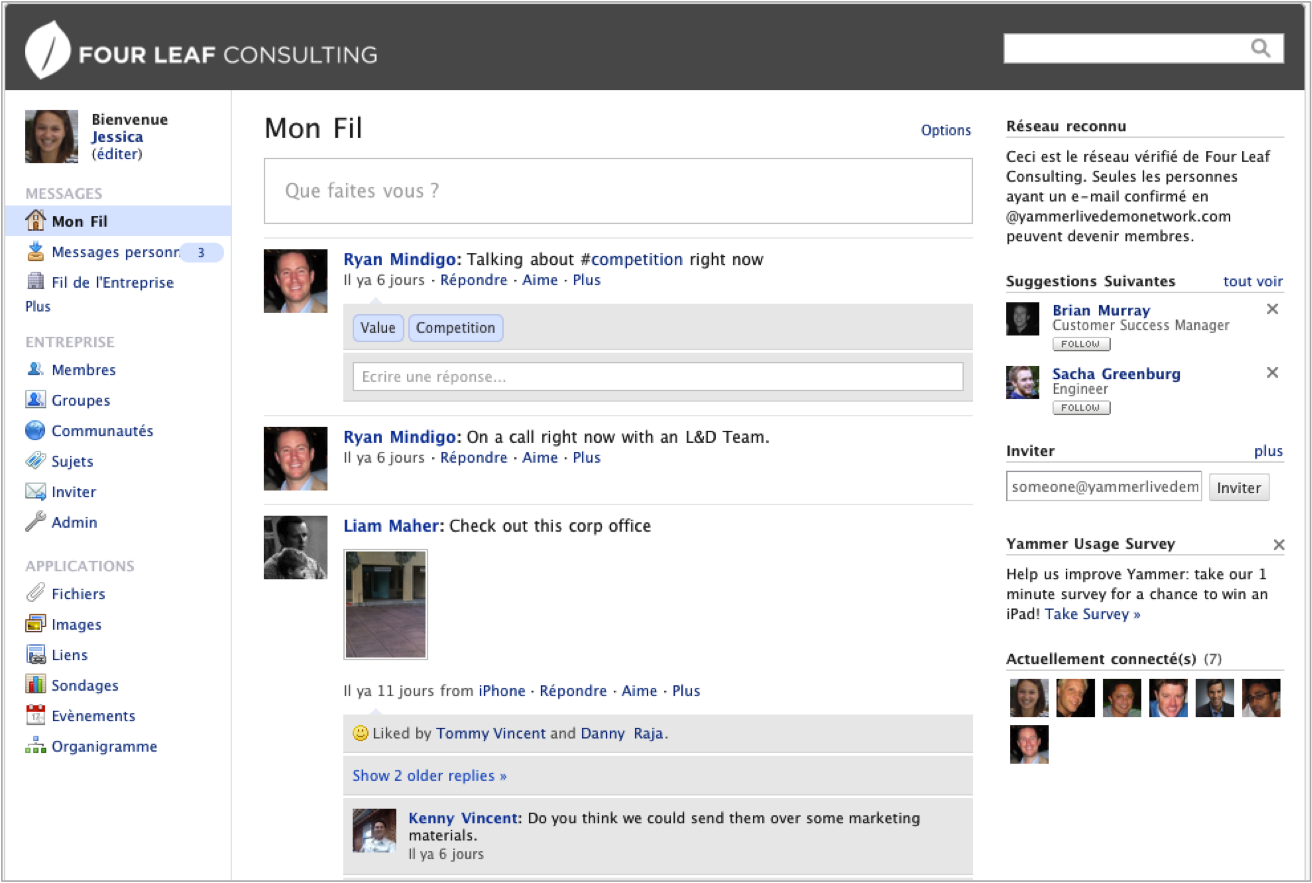The image size is (1312, 883).
Task: Click Aime on the L&D Team post
Action: (540, 457)
